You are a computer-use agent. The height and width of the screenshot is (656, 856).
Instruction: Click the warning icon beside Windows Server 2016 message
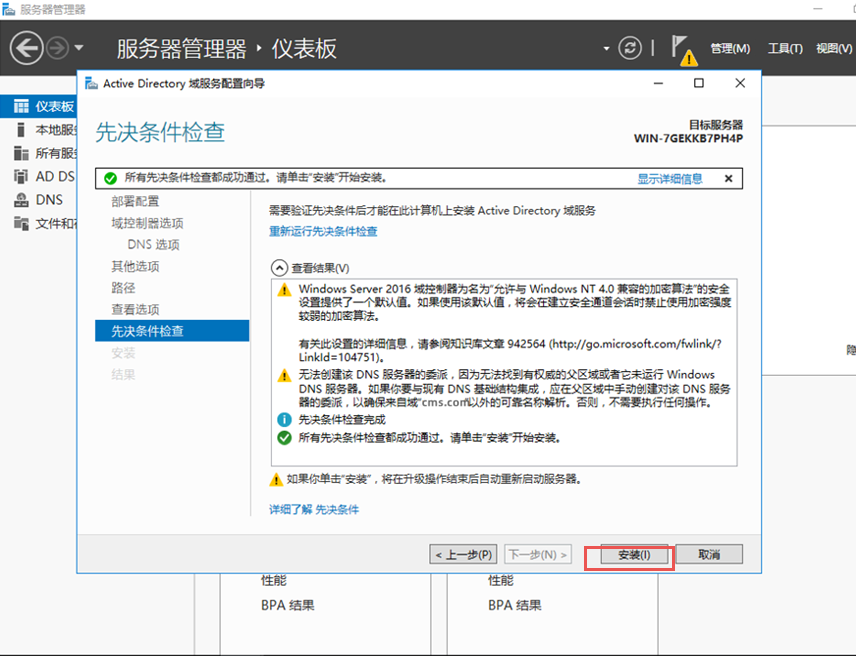pos(284,290)
